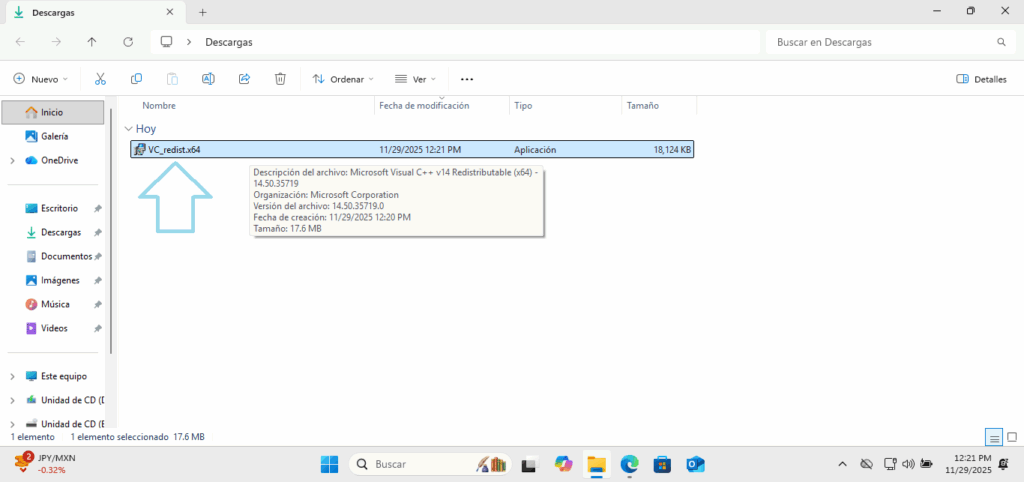Click the Delete trash icon
This screenshot has height=482, width=1024.
280,79
